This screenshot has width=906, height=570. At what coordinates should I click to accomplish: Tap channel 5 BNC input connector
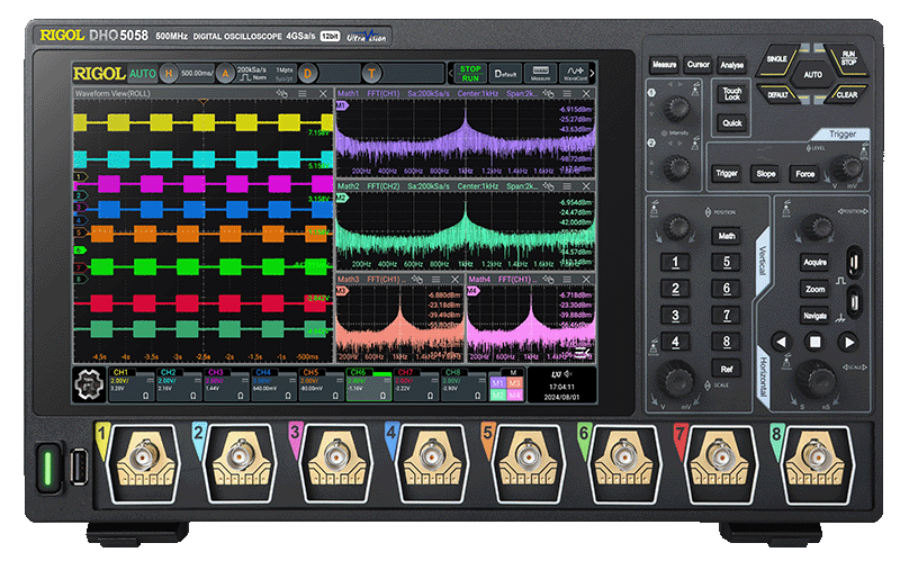tap(528, 458)
